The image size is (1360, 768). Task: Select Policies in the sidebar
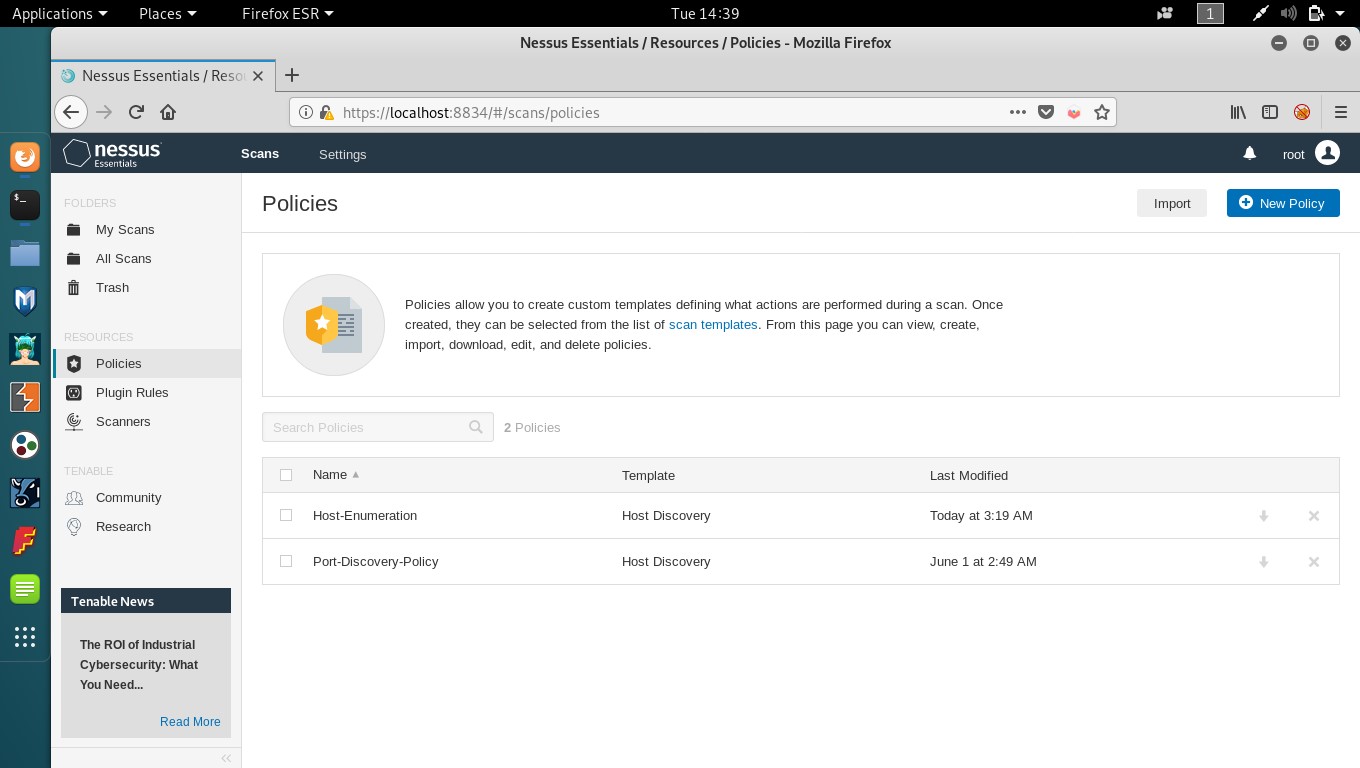click(146, 363)
